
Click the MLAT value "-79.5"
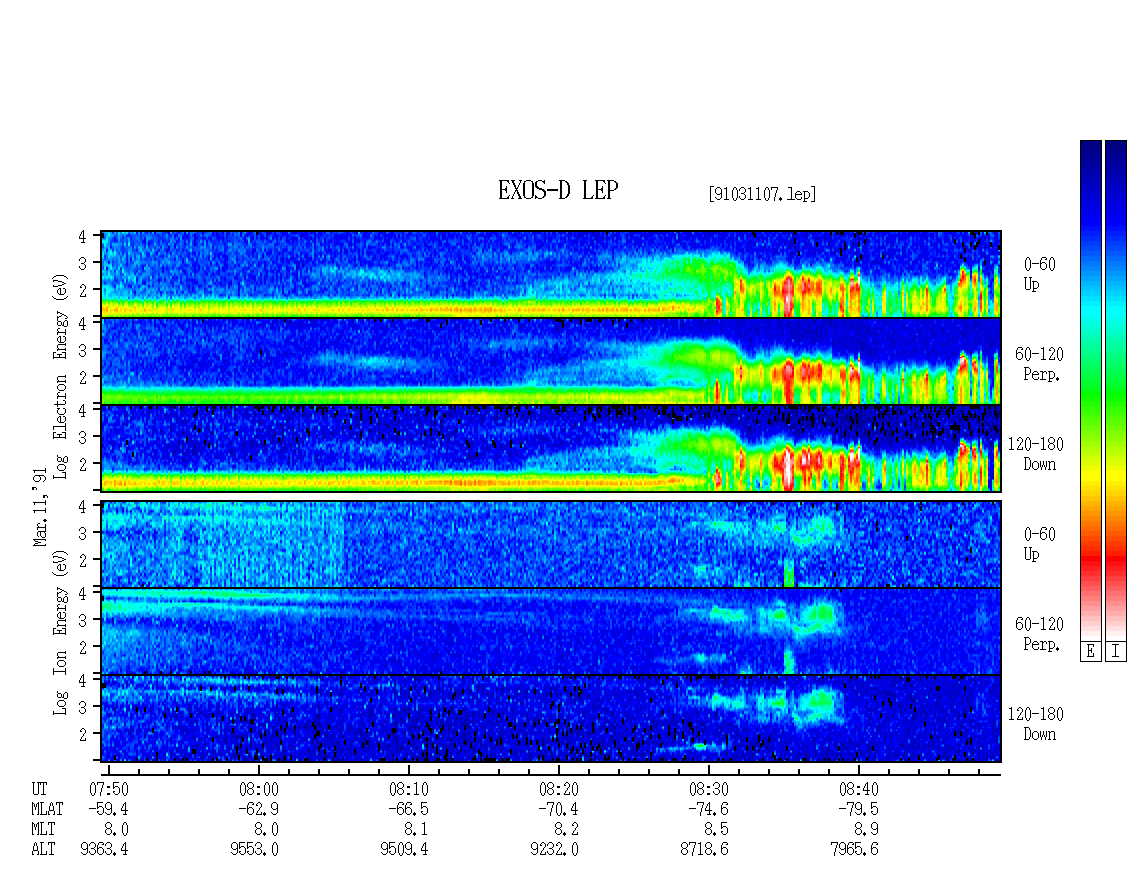pyautogui.click(x=858, y=809)
